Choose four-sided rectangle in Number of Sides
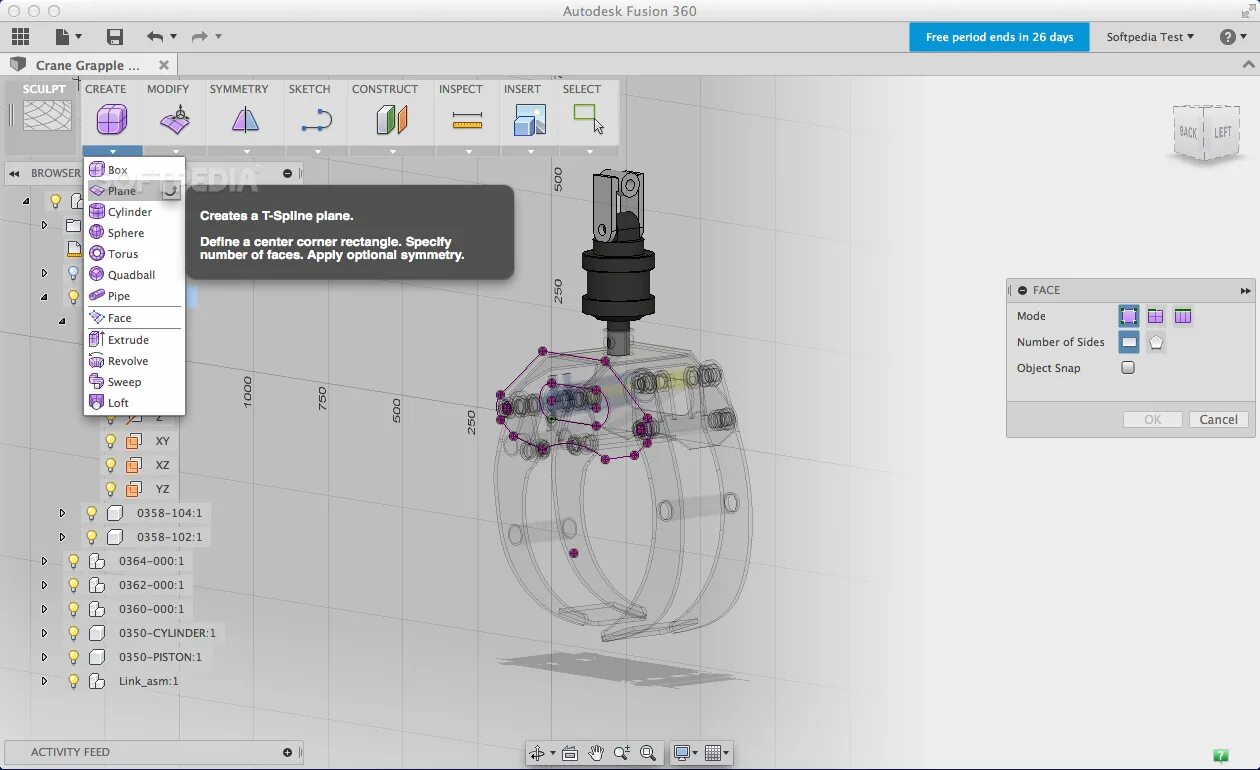The width and height of the screenshot is (1260, 770). click(x=1129, y=342)
